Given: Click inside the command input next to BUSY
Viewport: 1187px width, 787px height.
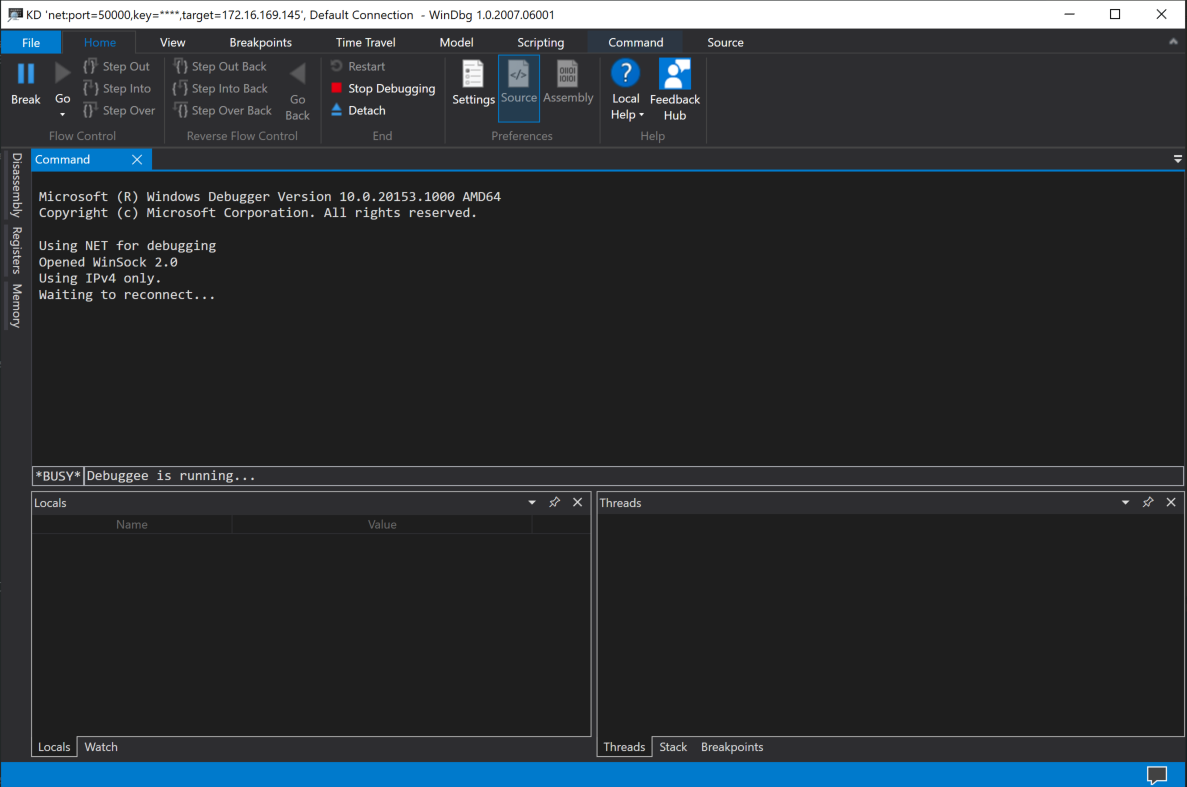Looking at the screenshot, I should click(x=400, y=475).
